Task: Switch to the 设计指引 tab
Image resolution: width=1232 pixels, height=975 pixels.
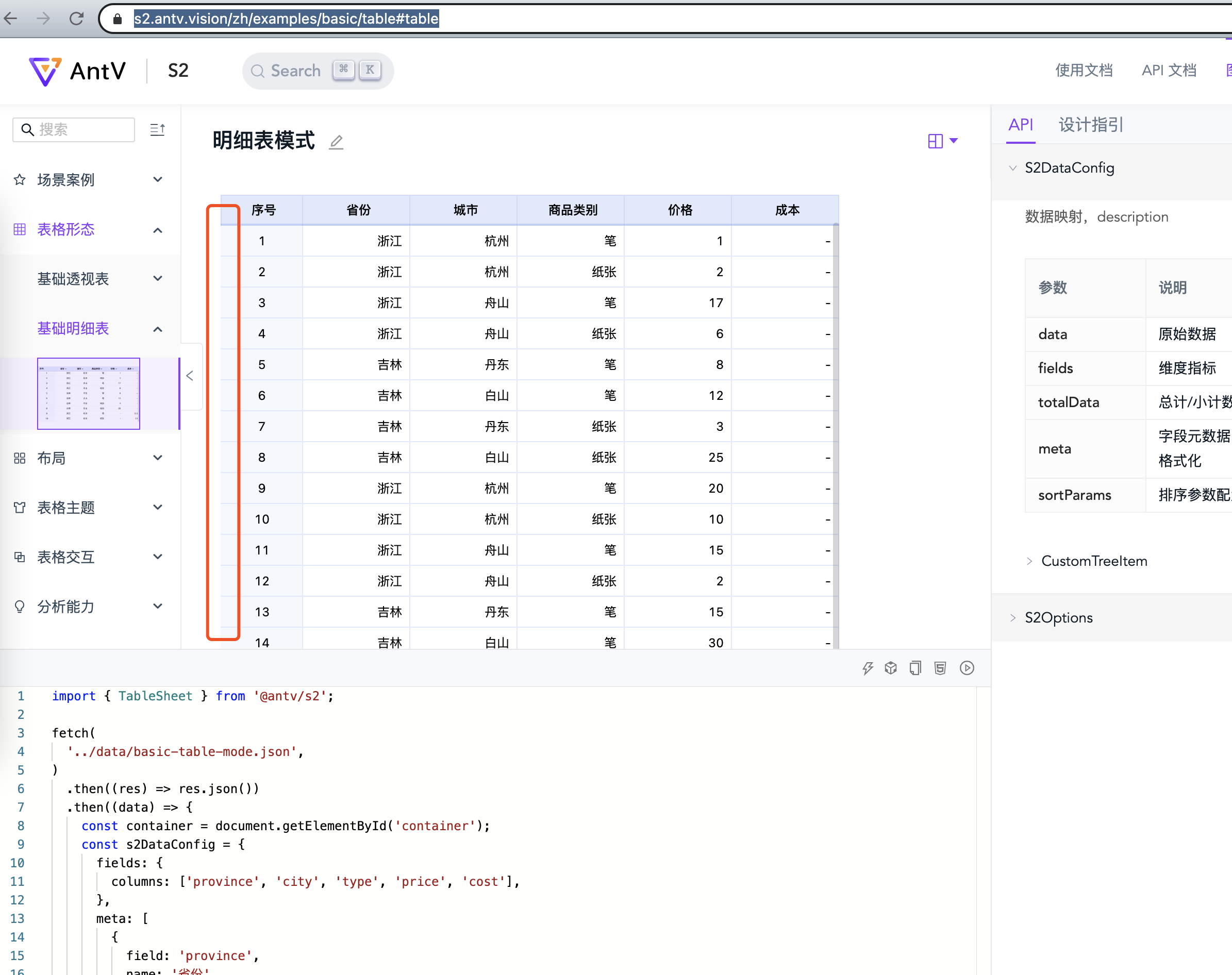Action: 1091,125
